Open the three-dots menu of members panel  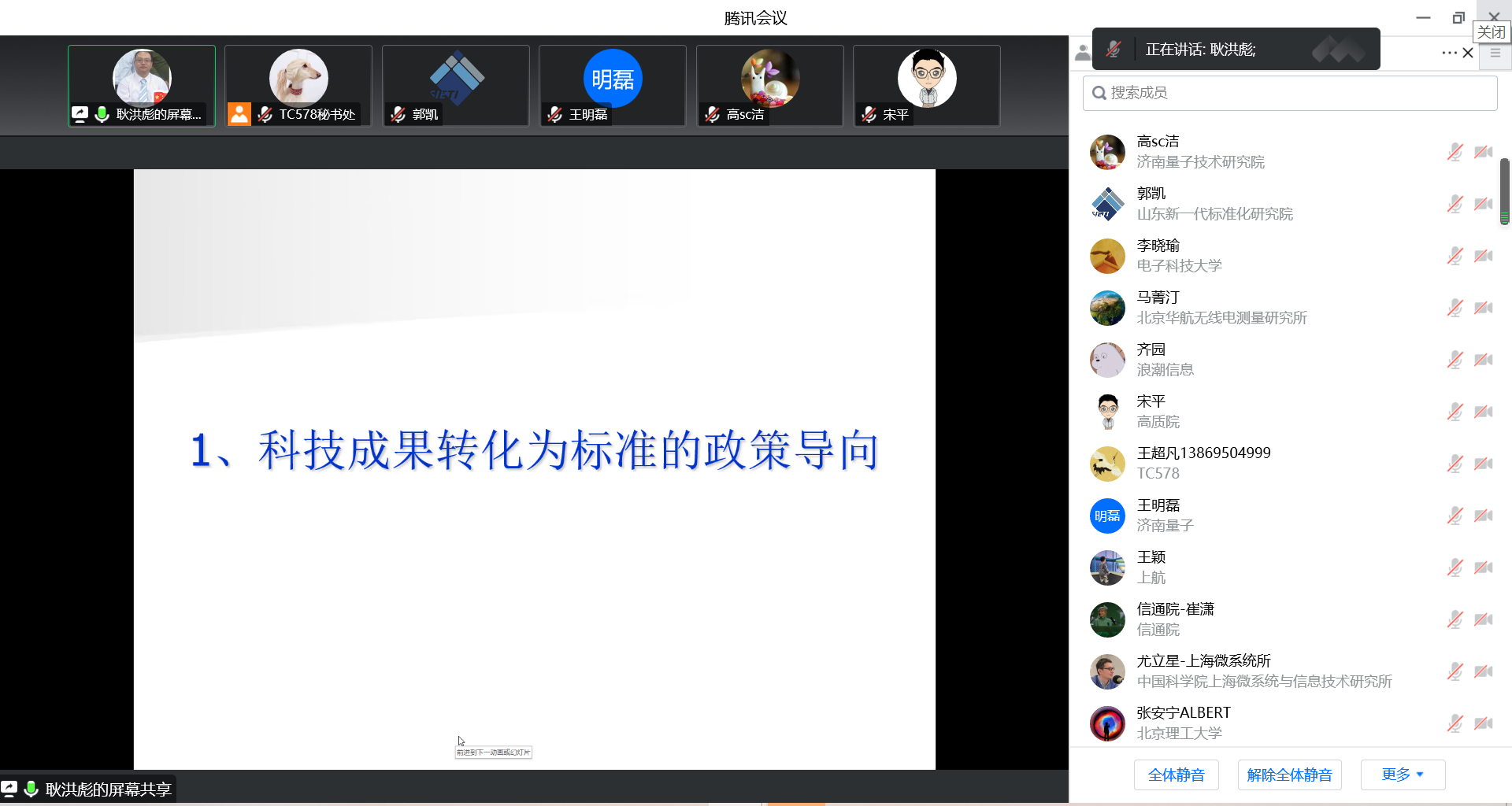point(1449,53)
